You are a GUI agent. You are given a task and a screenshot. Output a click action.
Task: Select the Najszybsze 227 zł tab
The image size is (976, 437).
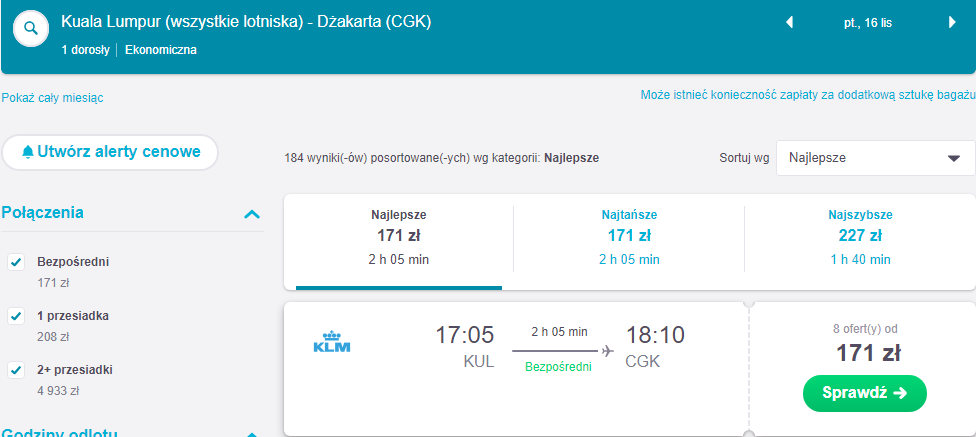860,242
